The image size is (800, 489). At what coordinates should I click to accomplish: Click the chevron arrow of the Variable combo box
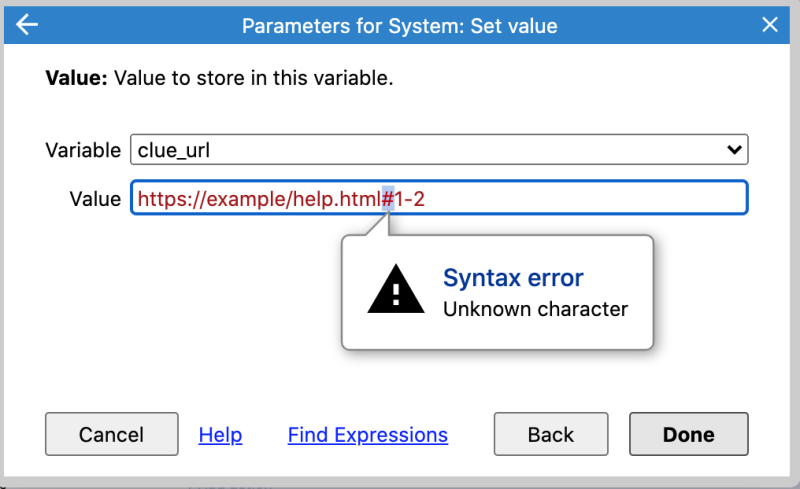pyautogui.click(x=734, y=150)
